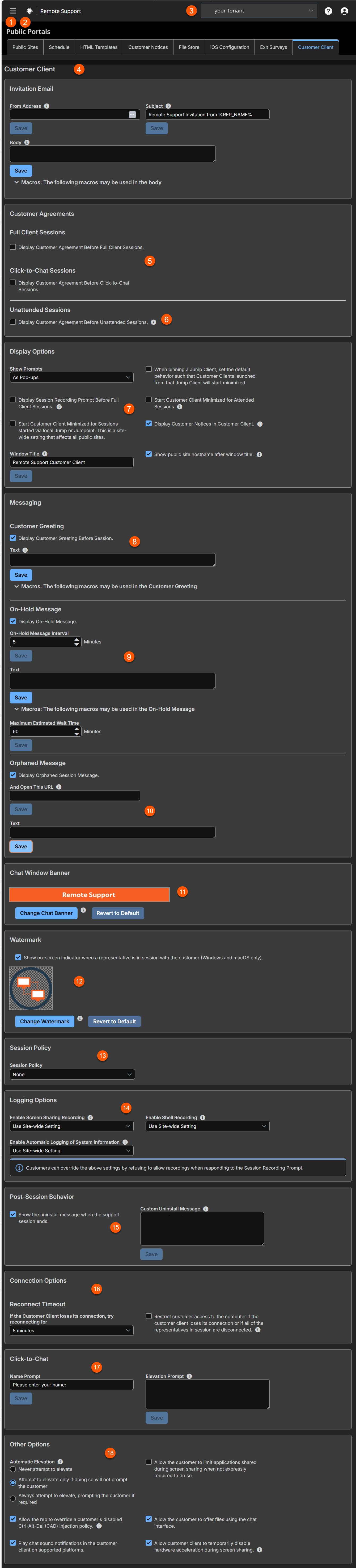Open reconnect timeout 5 minutes dropdown
The image size is (356, 1568).
tap(71, 1331)
